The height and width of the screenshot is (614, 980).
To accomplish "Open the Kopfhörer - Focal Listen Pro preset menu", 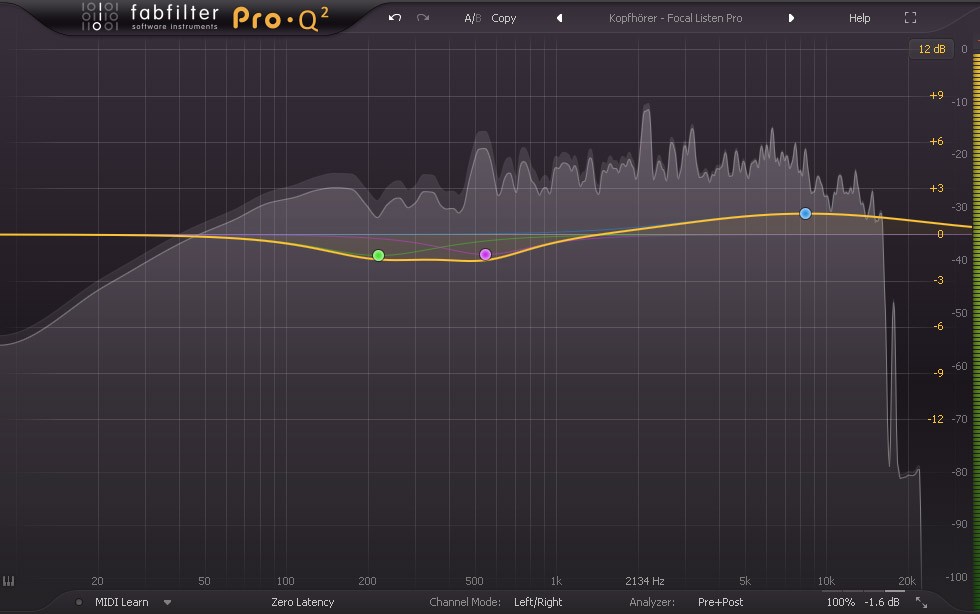I will (675, 18).
